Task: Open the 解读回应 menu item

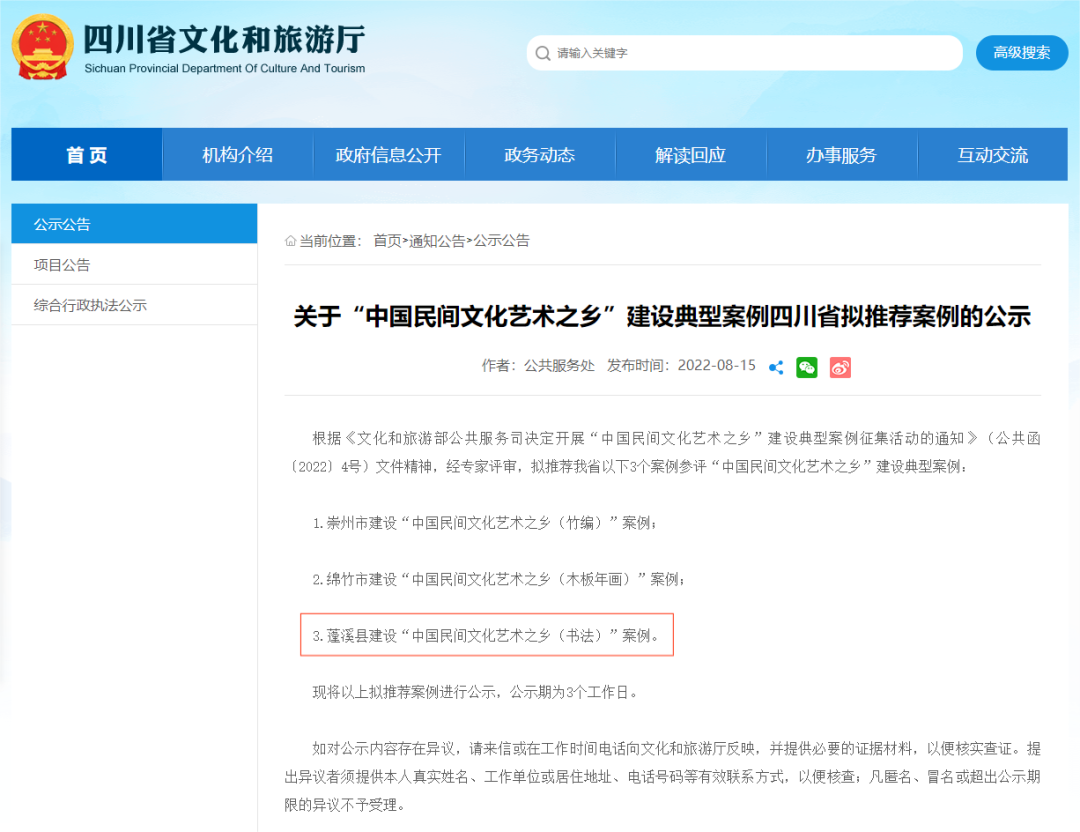Action: [690, 155]
